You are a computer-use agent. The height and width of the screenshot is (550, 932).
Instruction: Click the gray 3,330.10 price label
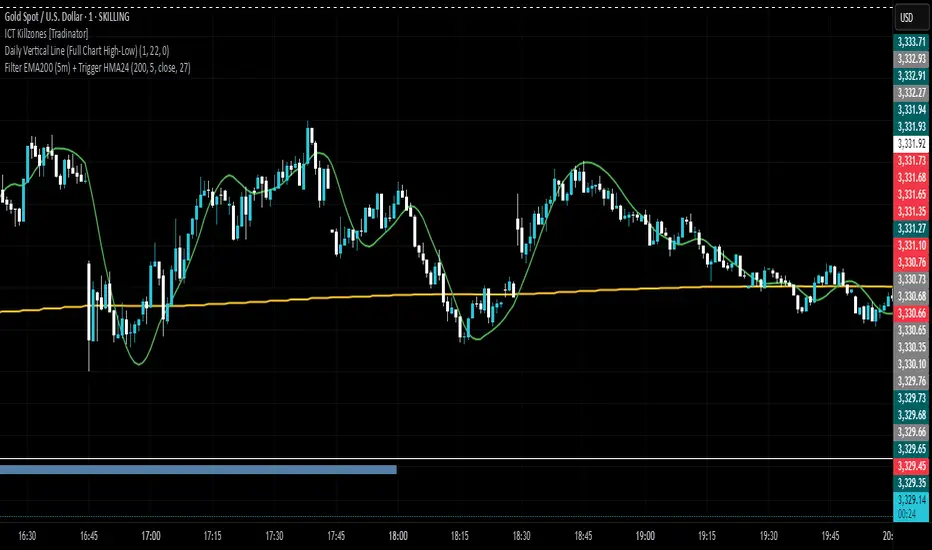[x=911, y=364]
